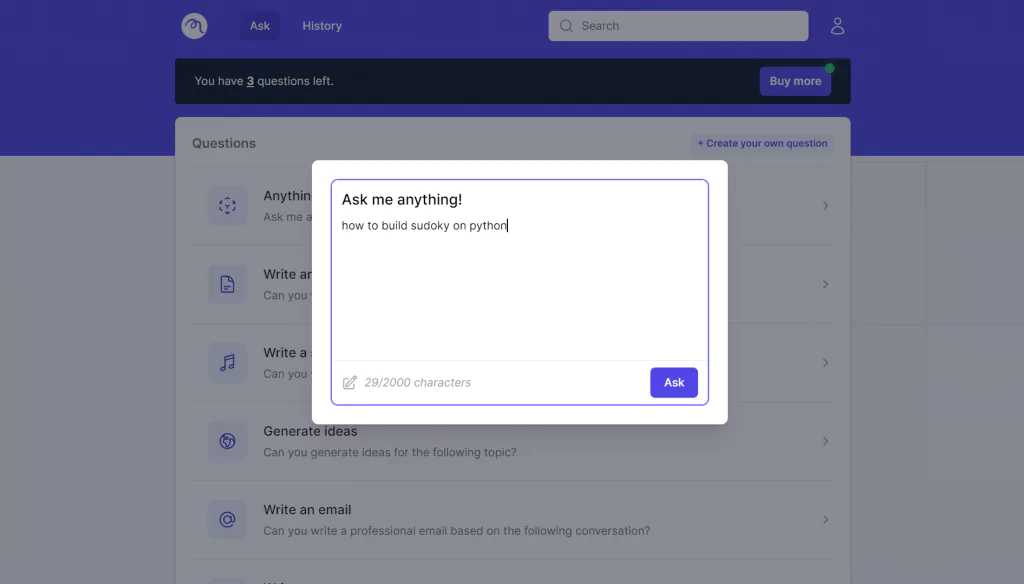The height and width of the screenshot is (584, 1024).
Task: Click the 'You have 3 questions left.' text
Action: point(264,81)
